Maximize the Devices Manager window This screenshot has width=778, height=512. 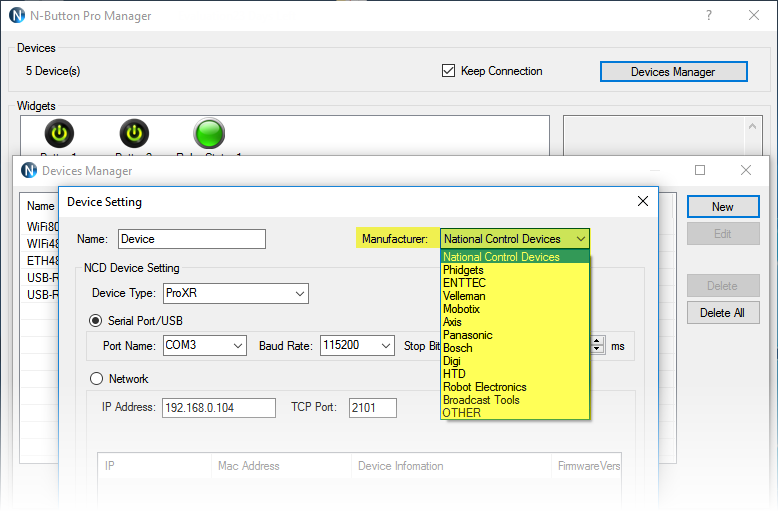[700, 170]
